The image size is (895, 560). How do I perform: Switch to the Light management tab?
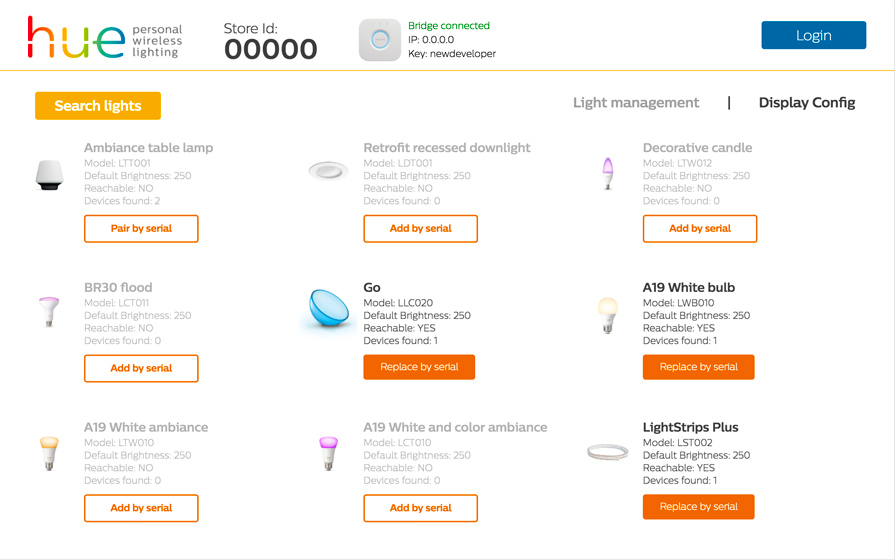coord(636,103)
